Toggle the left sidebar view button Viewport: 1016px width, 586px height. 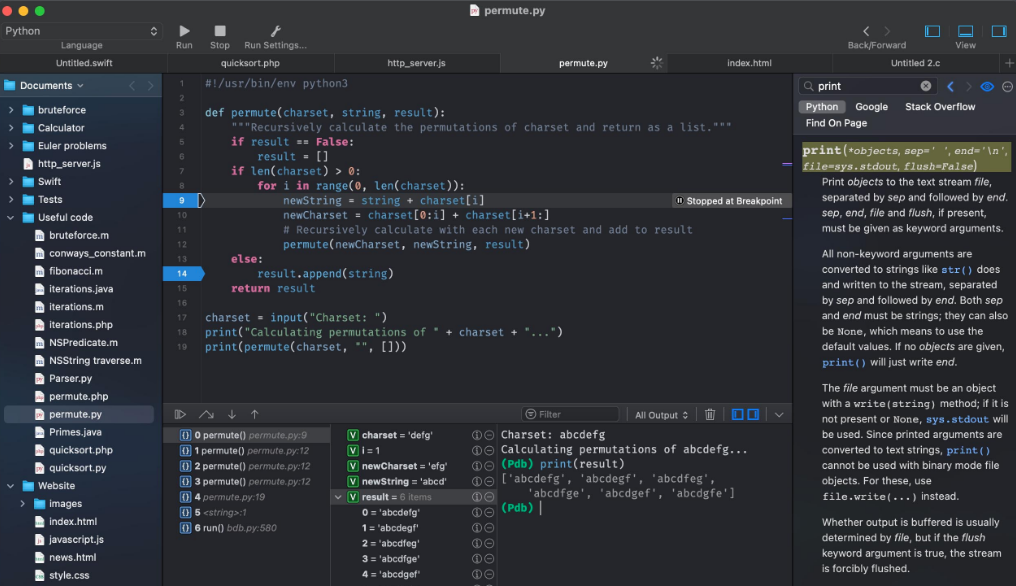[x=932, y=32]
